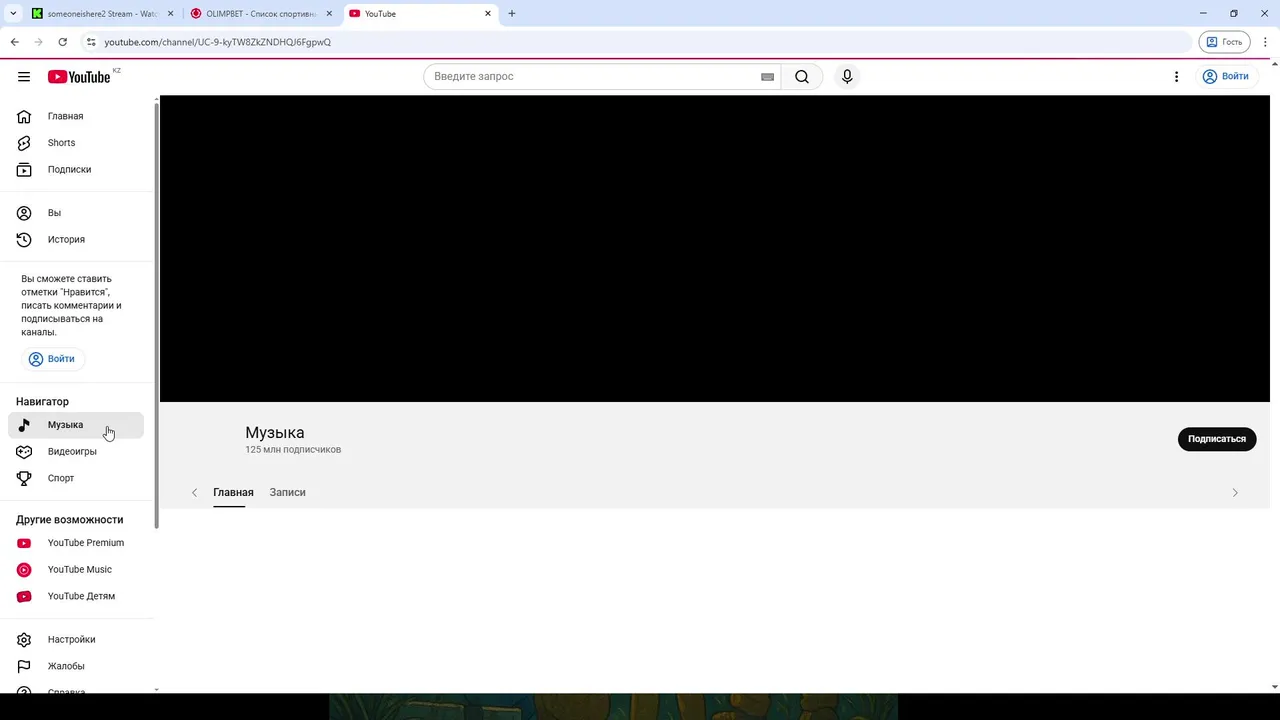Select Музыка in Навигатор
1280x720 pixels.
[76, 425]
